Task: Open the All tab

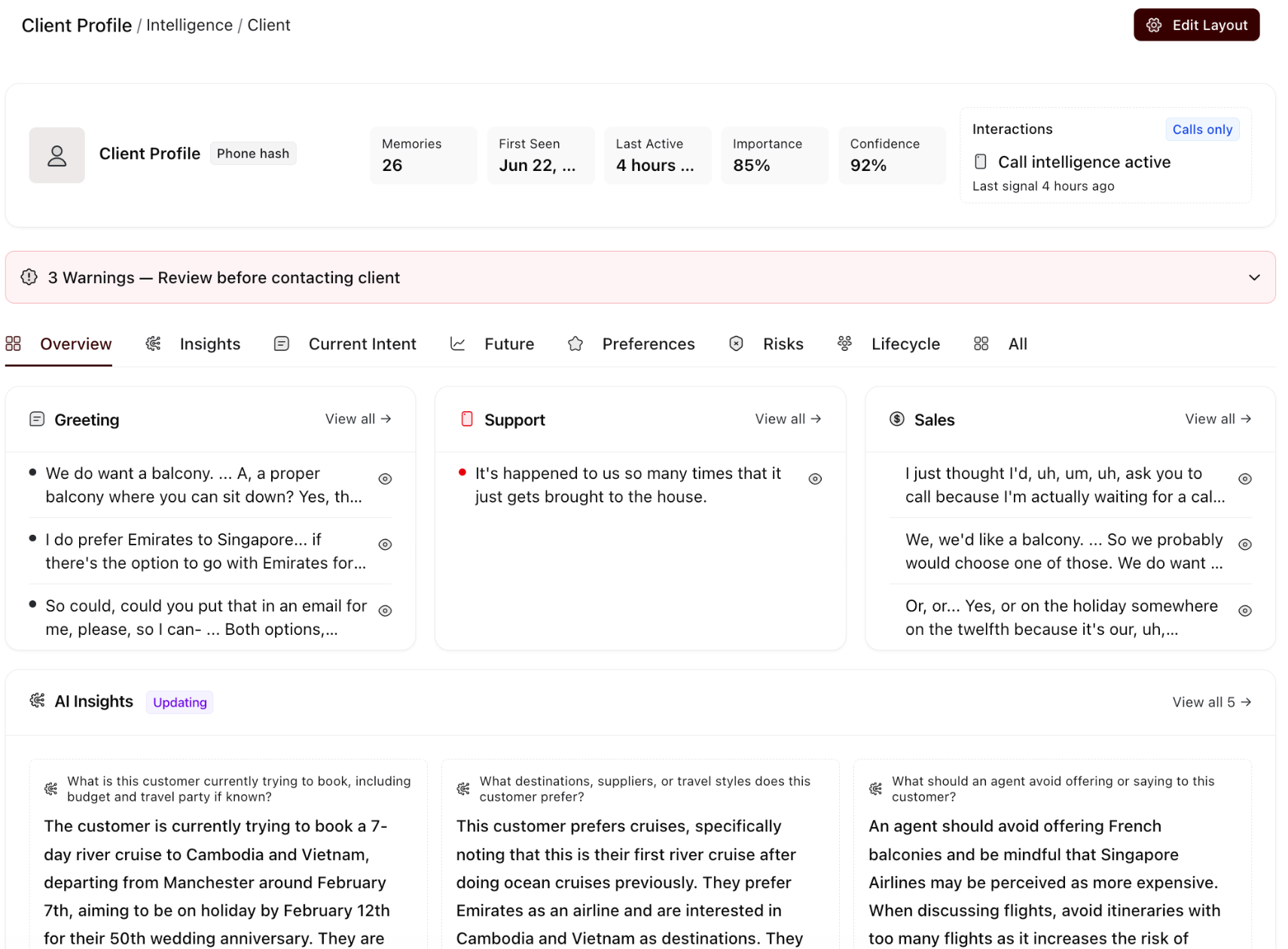Action: [1000, 344]
